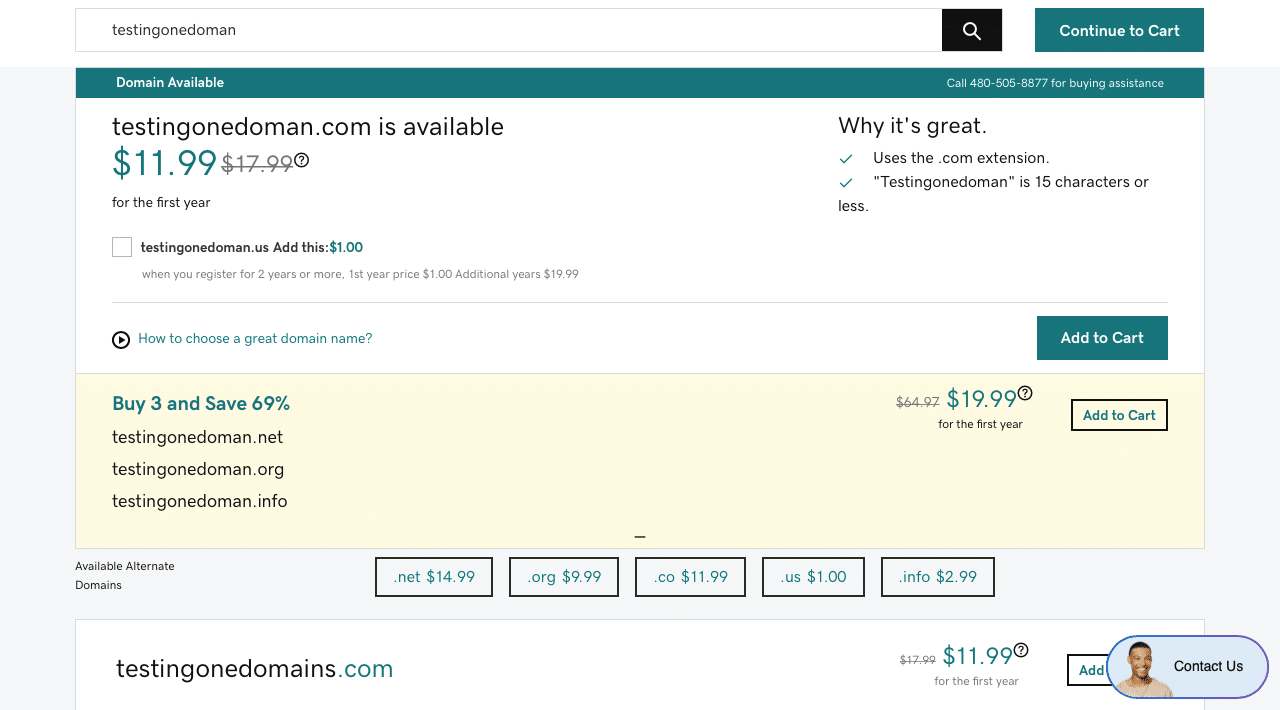This screenshot has width=1280, height=710.
Task: Focus the domain search input field
Action: [x=509, y=30]
